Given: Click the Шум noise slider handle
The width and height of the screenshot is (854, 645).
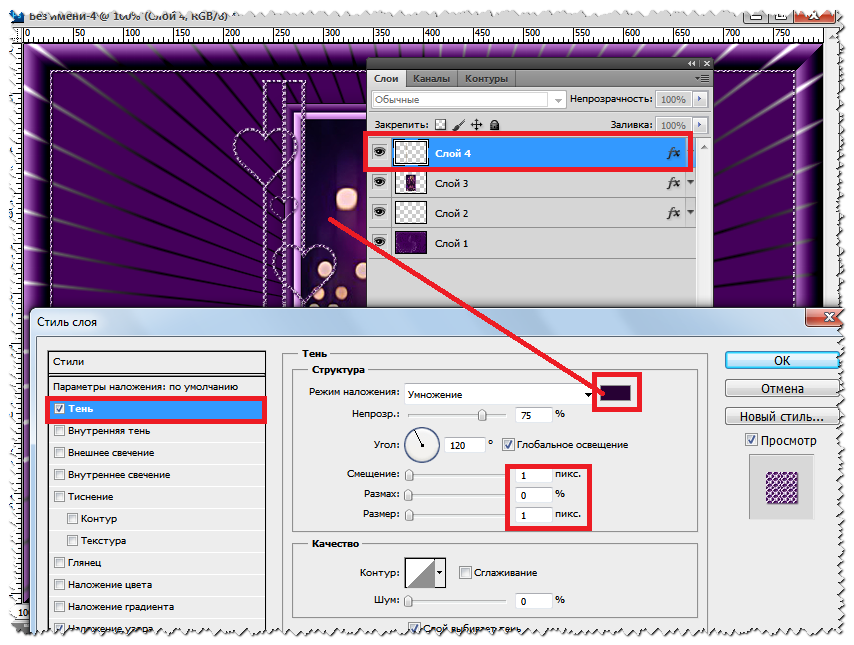Looking at the screenshot, I should pyautogui.click(x=408, y=601).
